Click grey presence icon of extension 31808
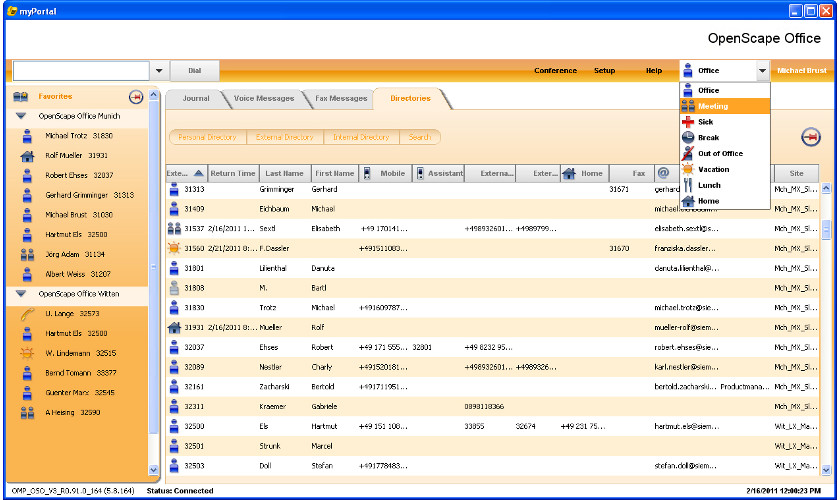Screen dimensions: 840x500 pos(174,288)
